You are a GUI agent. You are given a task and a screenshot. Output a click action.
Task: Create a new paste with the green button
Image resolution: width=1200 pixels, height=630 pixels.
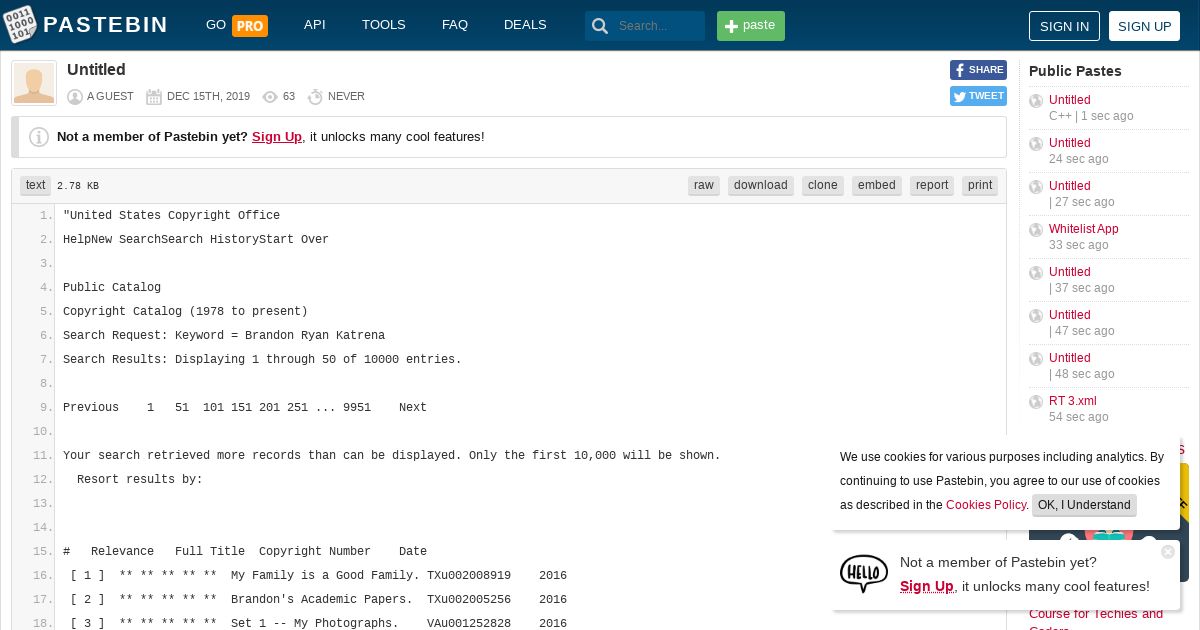(751, 26)
